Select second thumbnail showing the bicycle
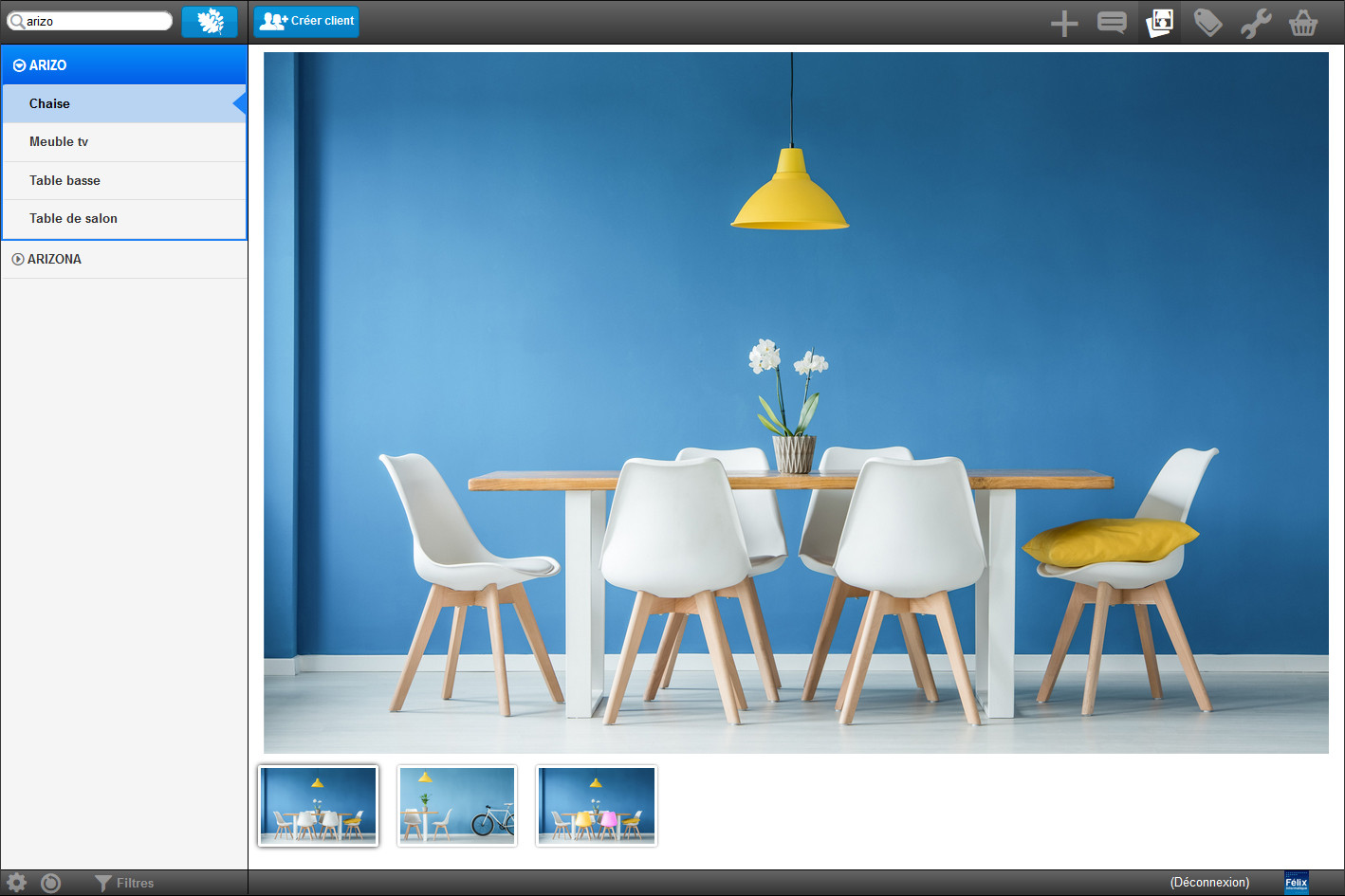The image size is (1345, 896). pyautogui.click(x=457, y=806)
